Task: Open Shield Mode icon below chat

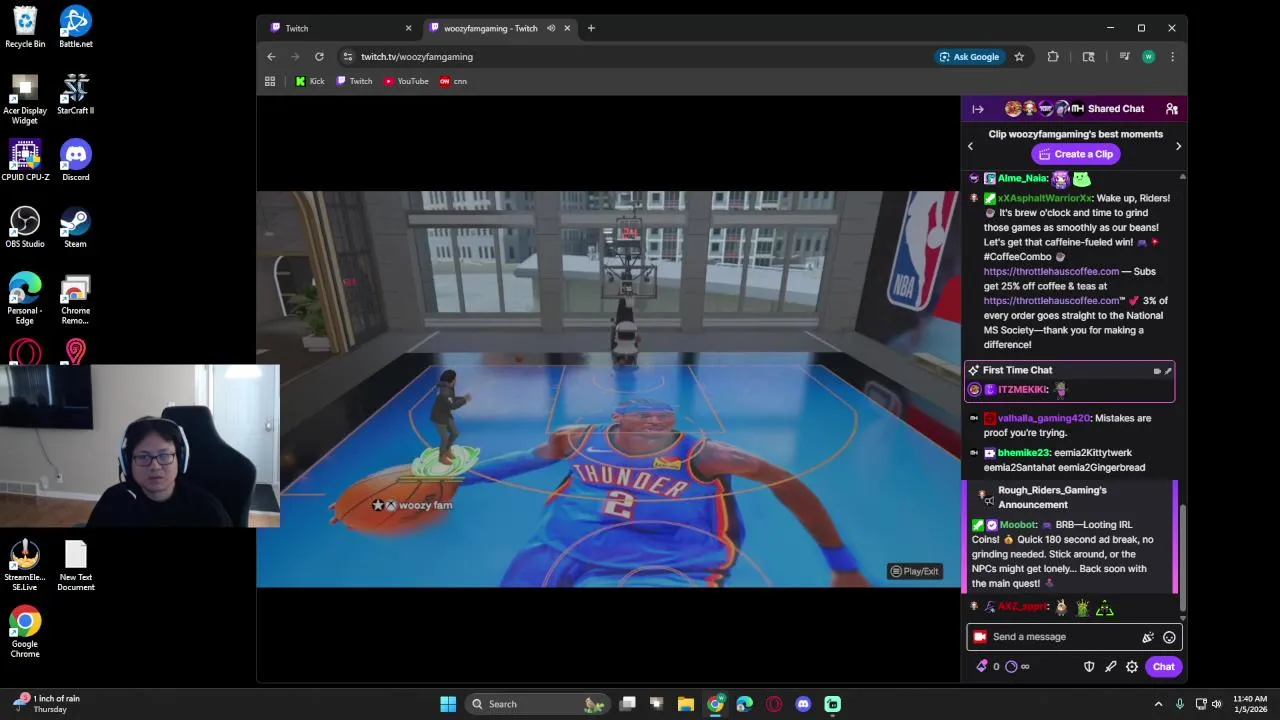Action: tap(1089, 667)
